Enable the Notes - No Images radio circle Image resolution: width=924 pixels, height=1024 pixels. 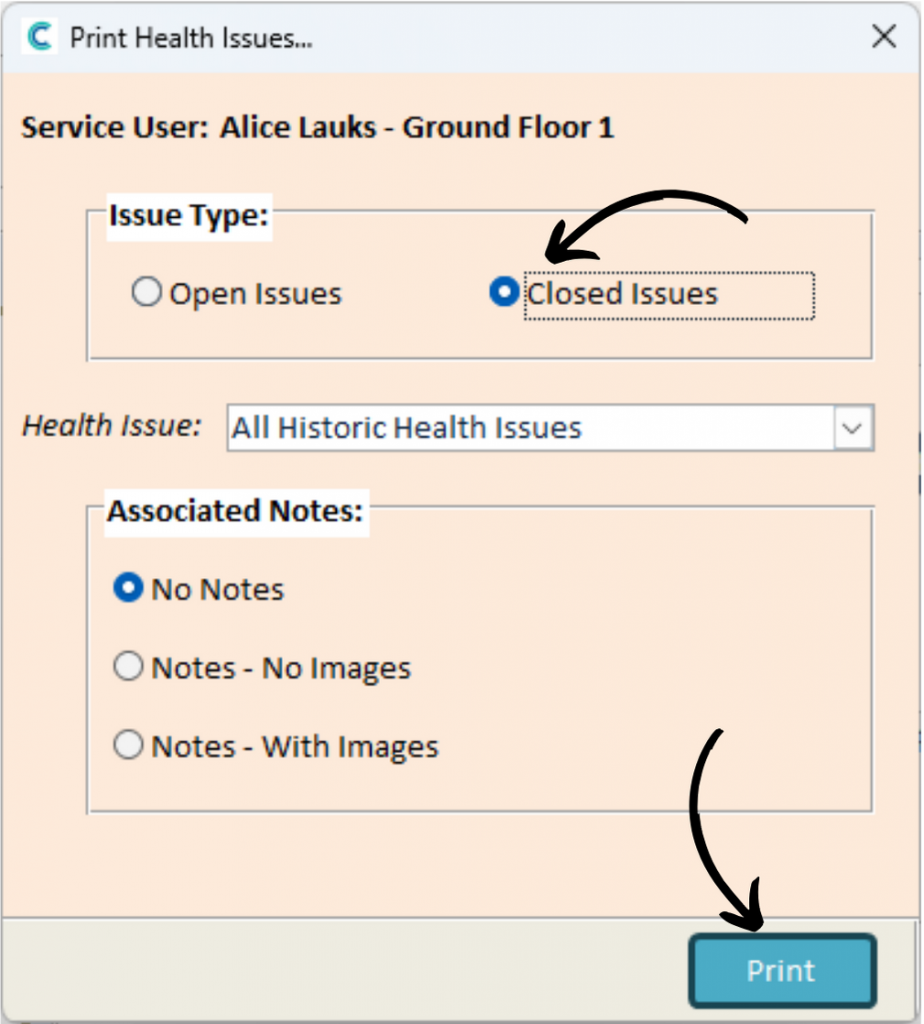pos(129,668)
